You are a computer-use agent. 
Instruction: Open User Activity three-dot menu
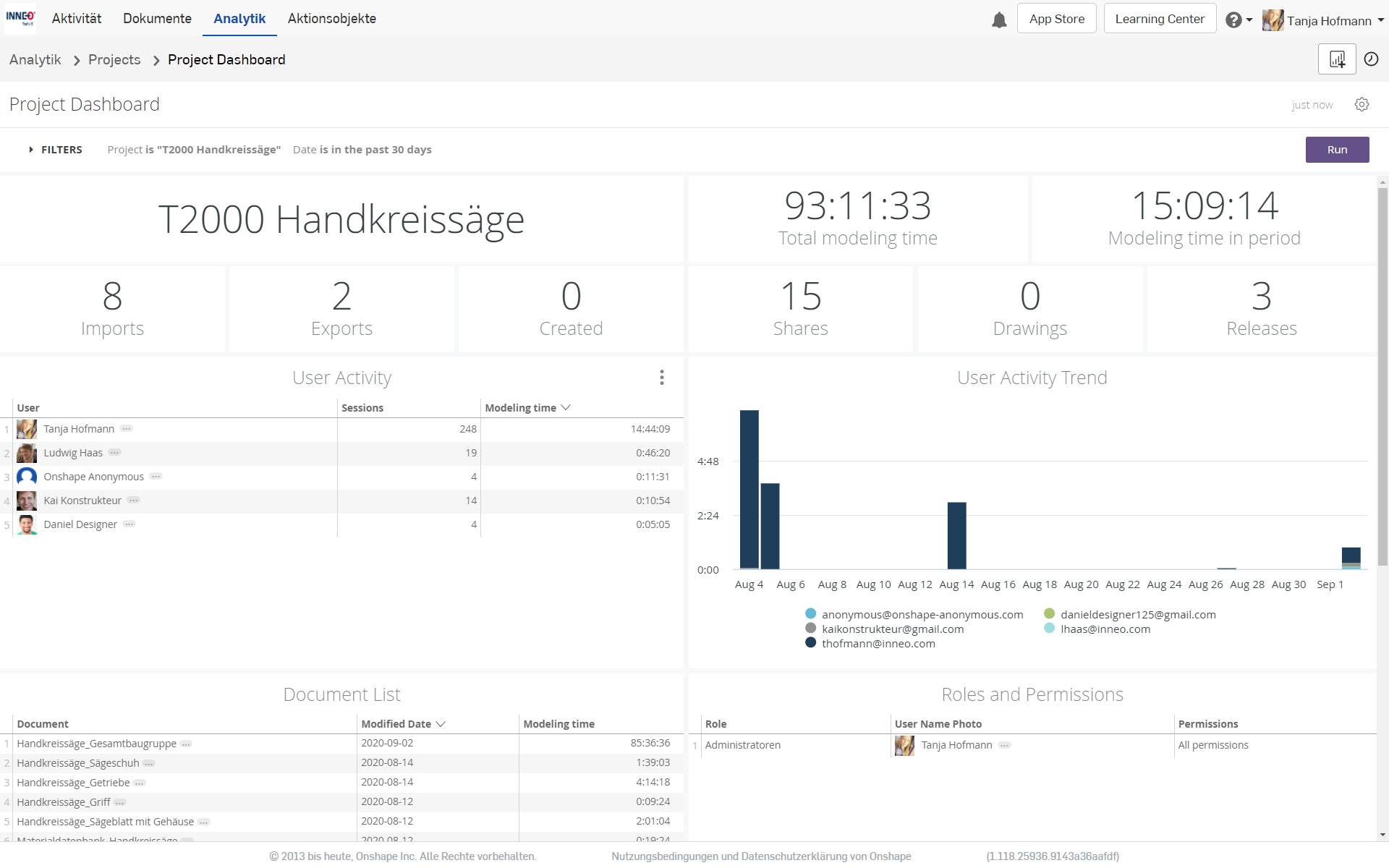661,377
